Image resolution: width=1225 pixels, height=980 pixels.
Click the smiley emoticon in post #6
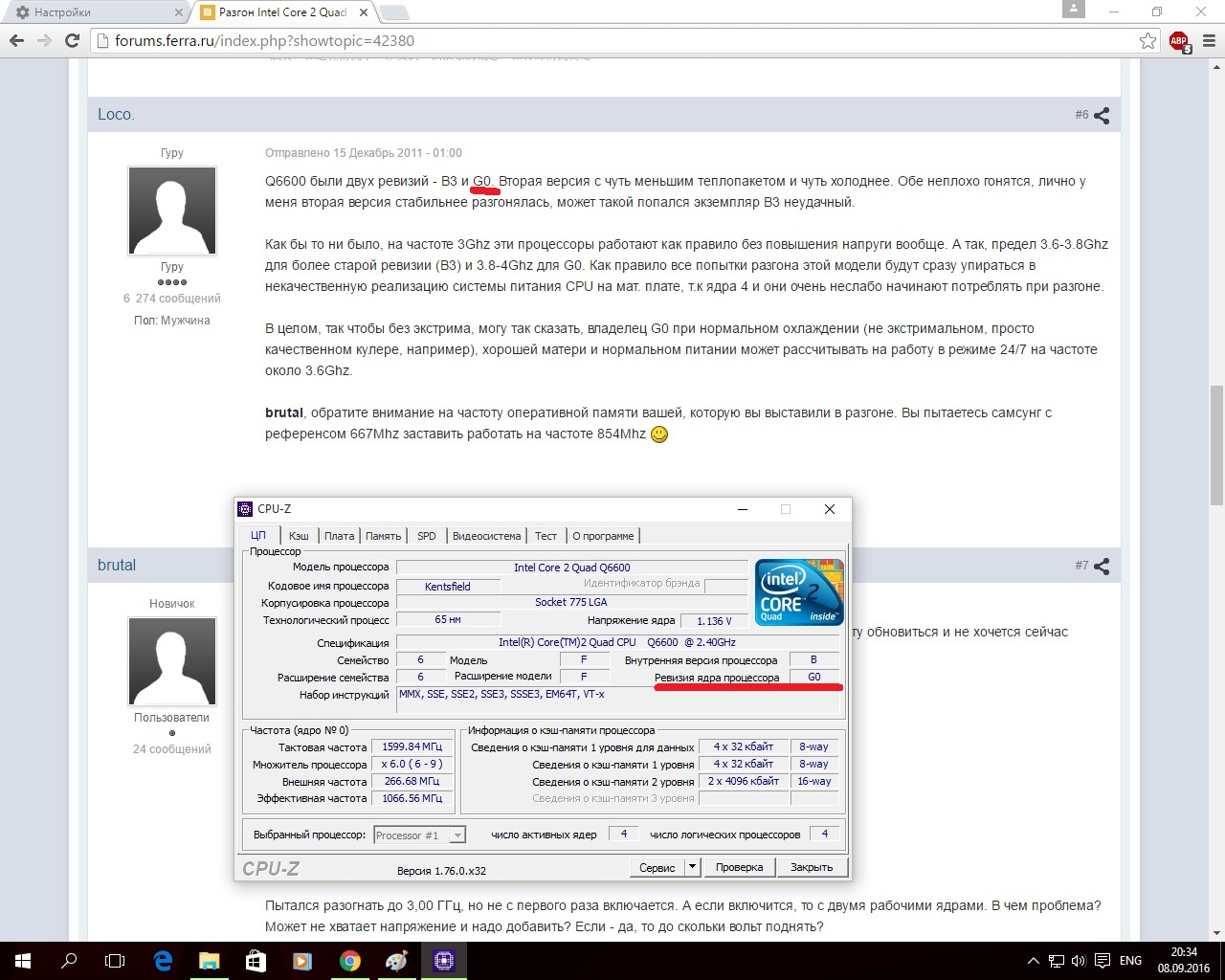(659, 434)
